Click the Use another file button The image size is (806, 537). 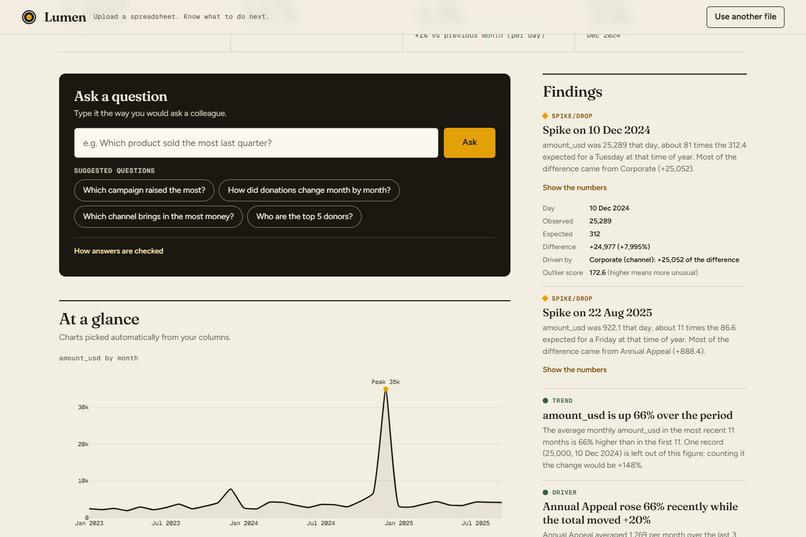[745, 17]
